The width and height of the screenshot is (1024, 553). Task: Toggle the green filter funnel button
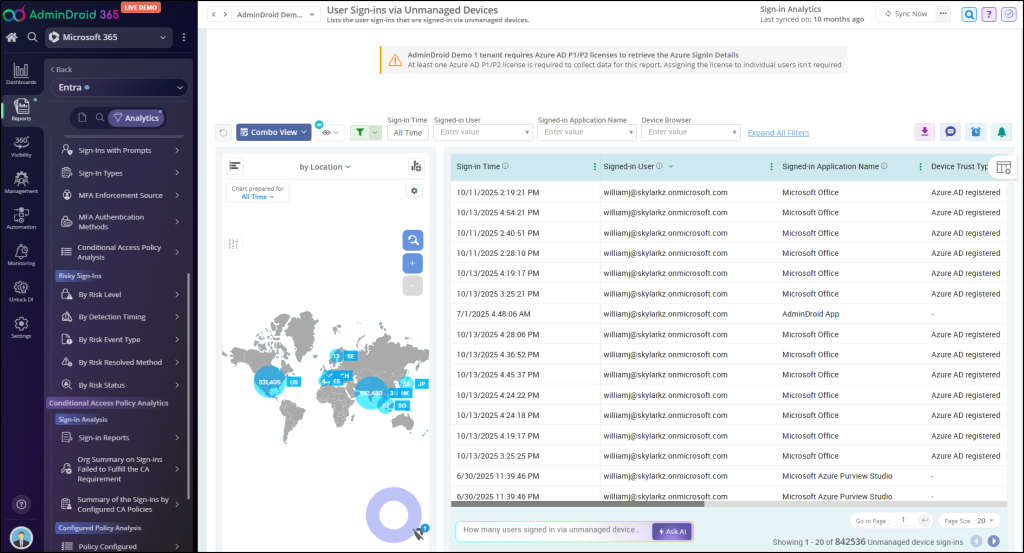(x=360, y=133)
